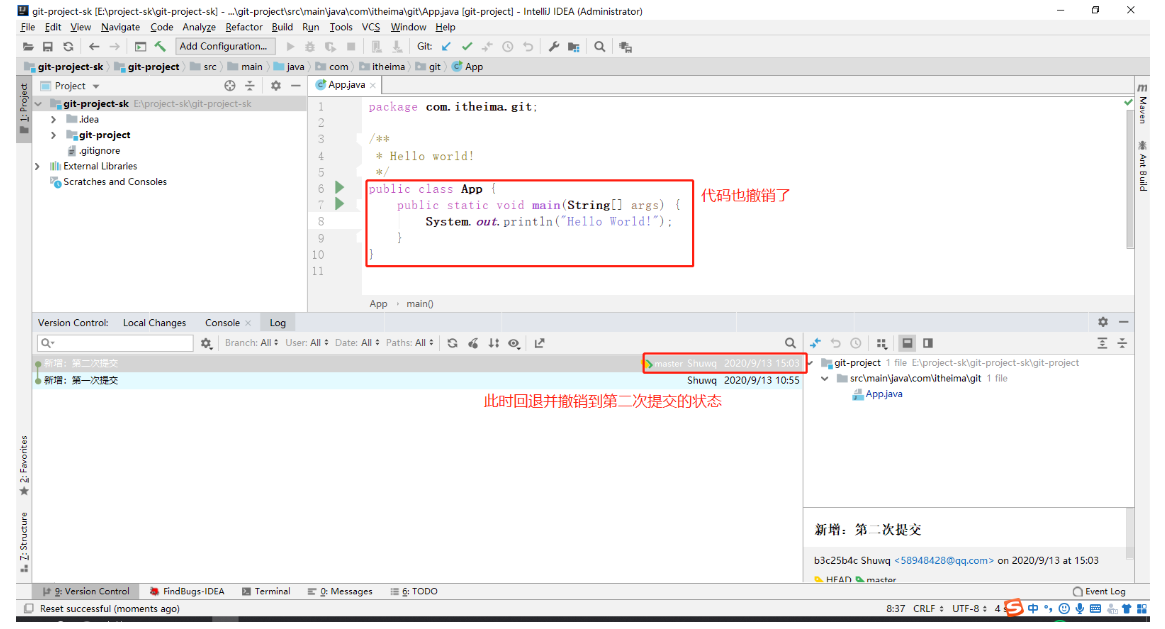The width and height of the screenshot is (1165, 629).
Task: Open Date filter dropdown
Action: coord(357,343)
